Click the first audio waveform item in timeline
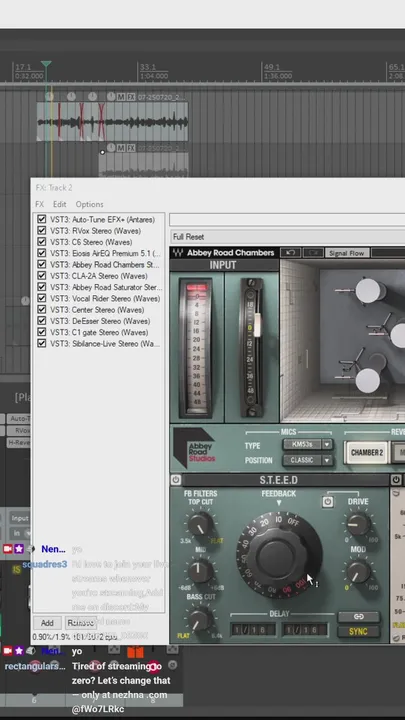 click(112, 122)
